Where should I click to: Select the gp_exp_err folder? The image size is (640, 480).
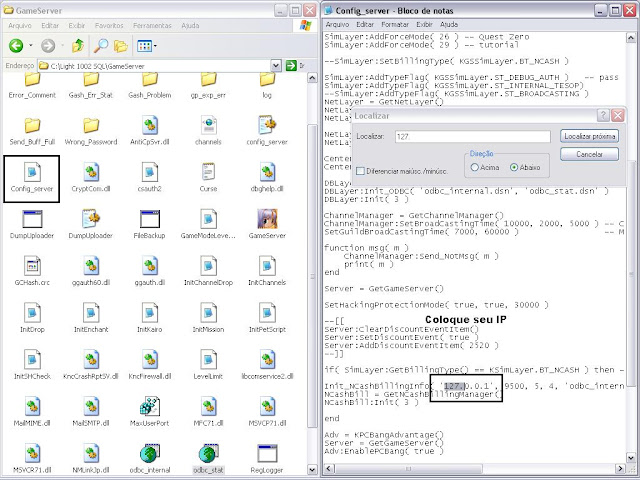[208, 86]
